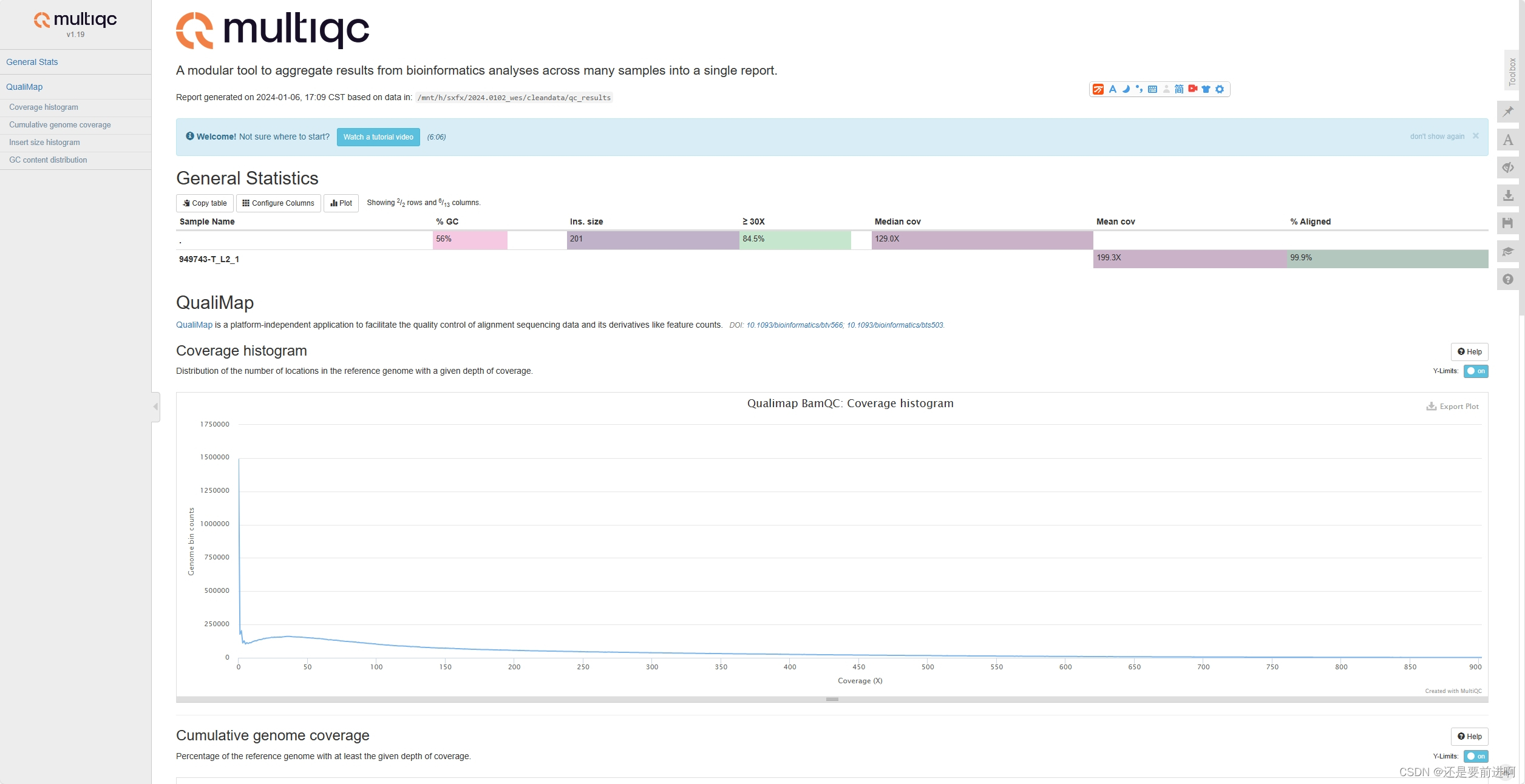Close the Welcome banner
1525x784 pixels.
coord(1476,136)
